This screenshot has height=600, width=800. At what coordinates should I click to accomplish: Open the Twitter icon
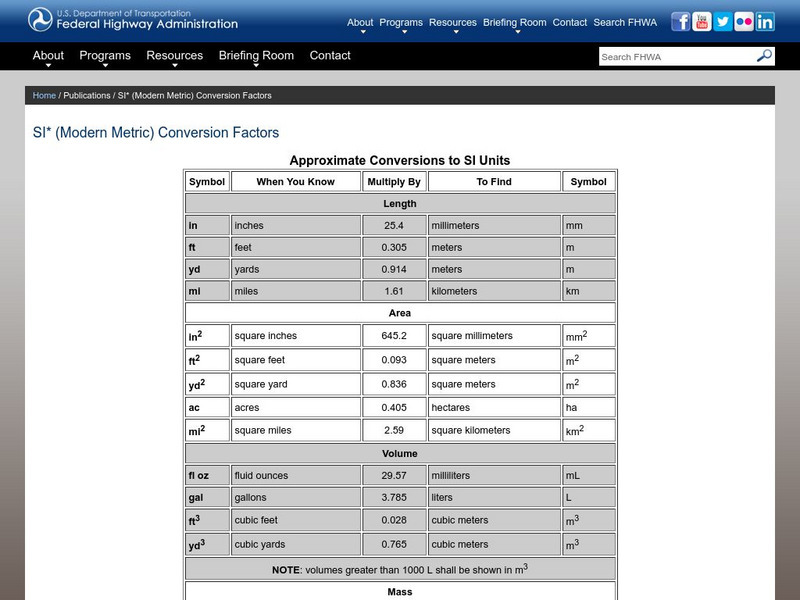(722, 22)
